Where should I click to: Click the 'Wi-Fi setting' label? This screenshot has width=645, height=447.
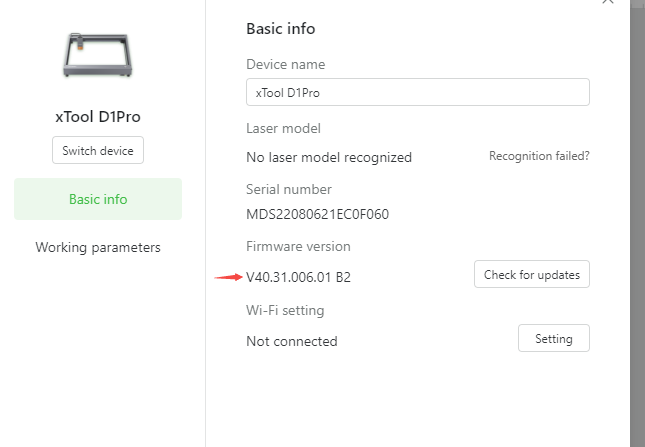click(x=285, y=310)
